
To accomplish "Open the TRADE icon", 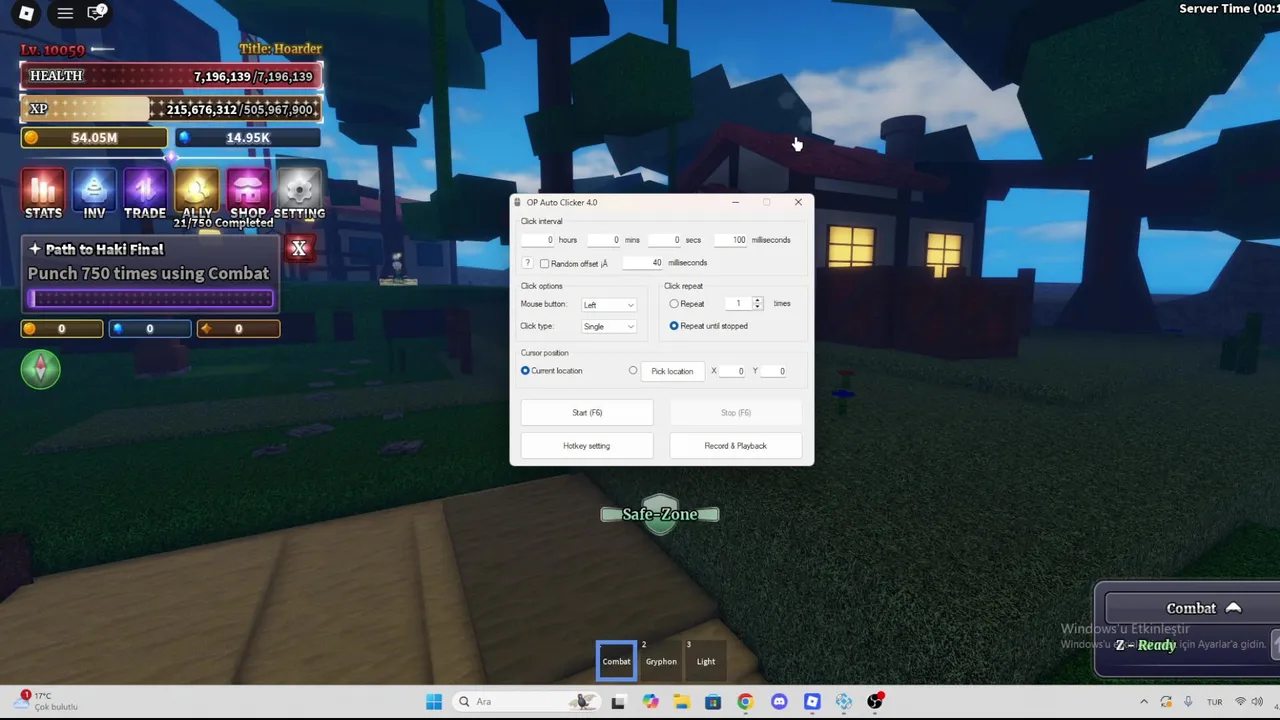I will coord(145,194).
